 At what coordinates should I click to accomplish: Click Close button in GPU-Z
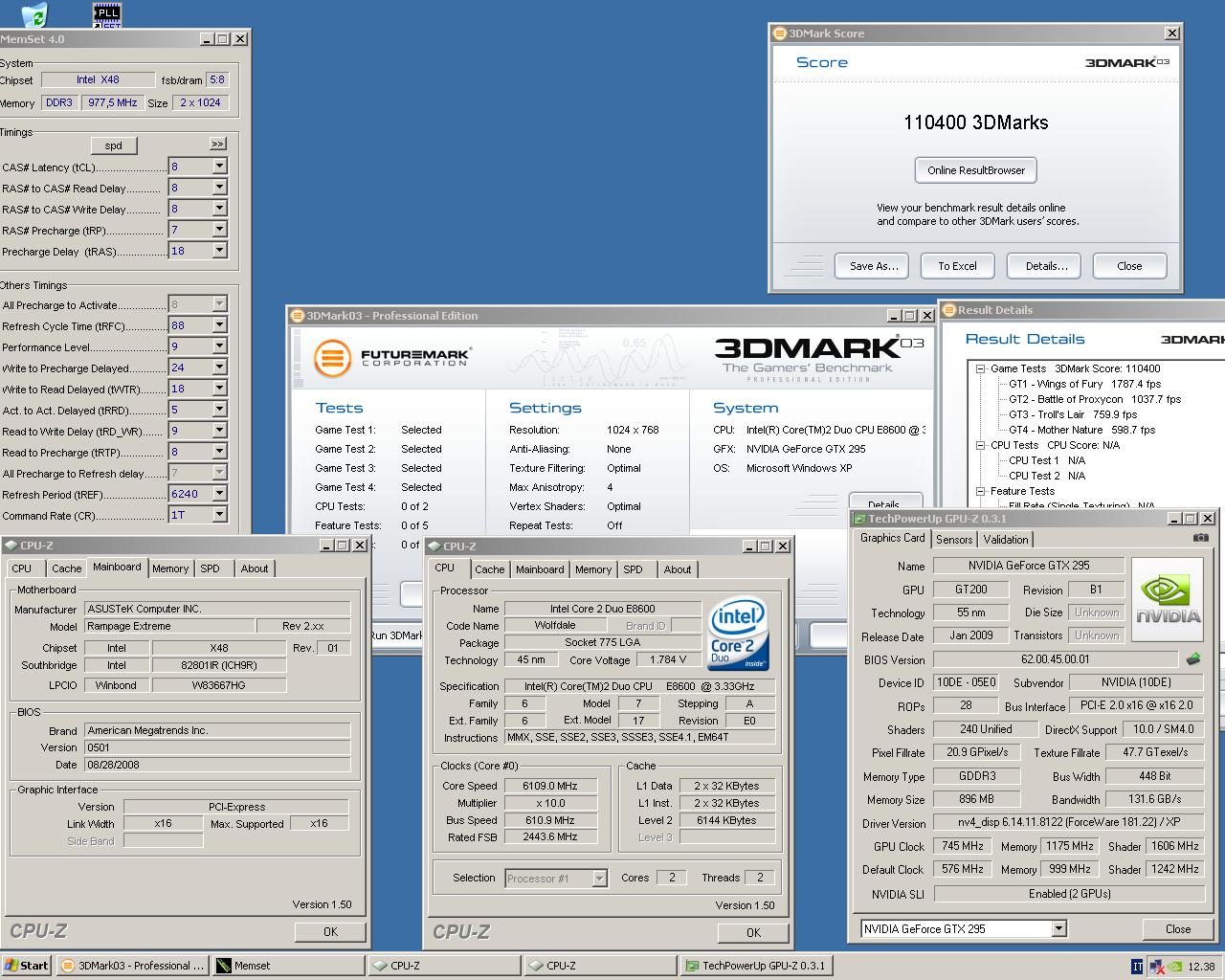(x=1178, y=928)
